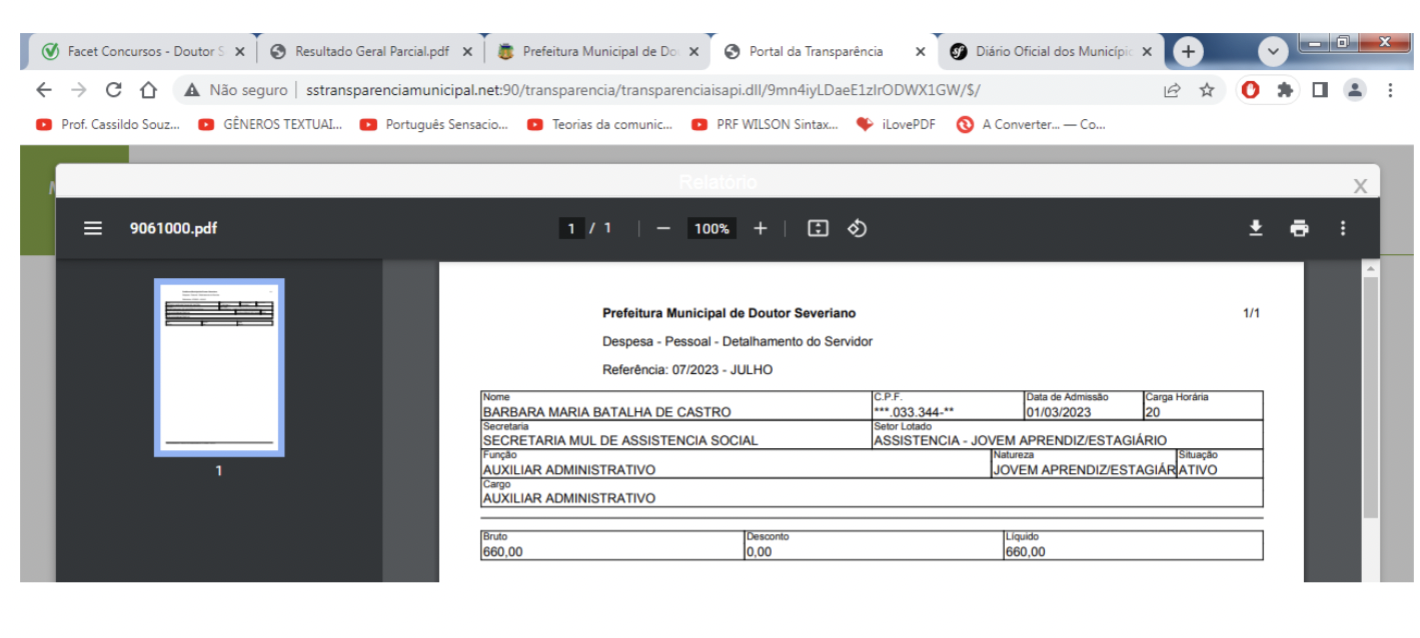Screen dimensions: 1420x638
Task: Close the Relatório dialog
Action: [x=1360, y=186]
